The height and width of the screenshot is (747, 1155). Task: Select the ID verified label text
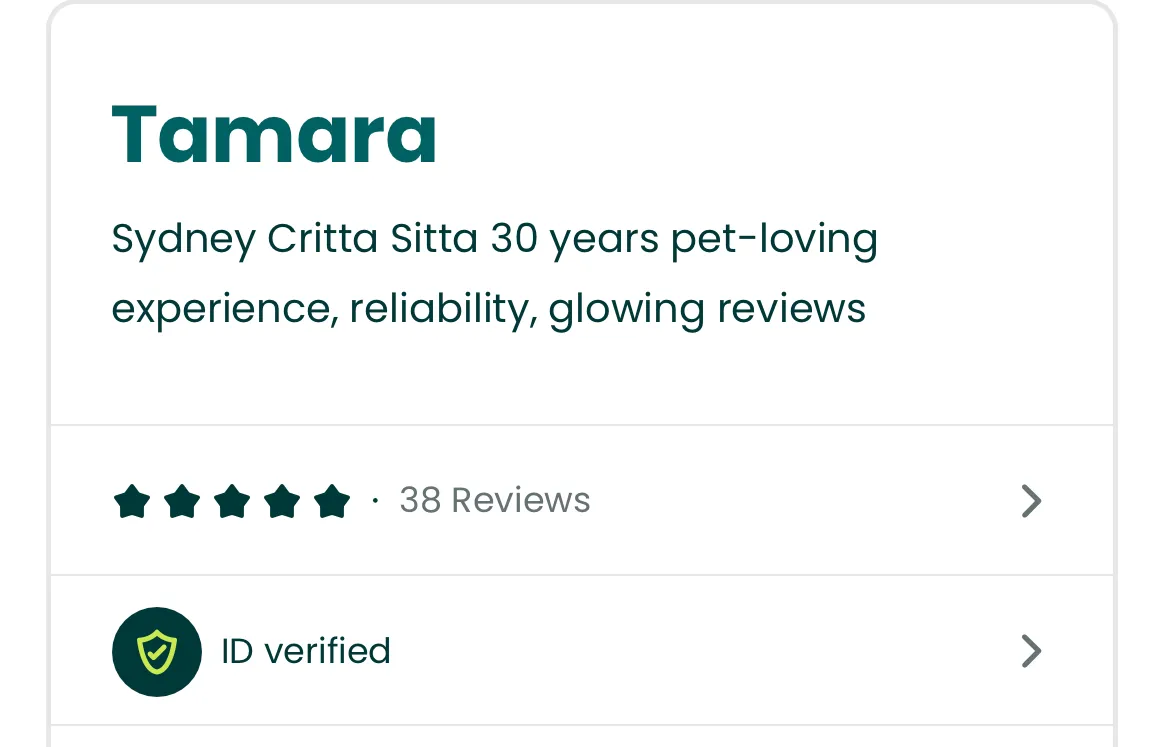pos(305,651)
